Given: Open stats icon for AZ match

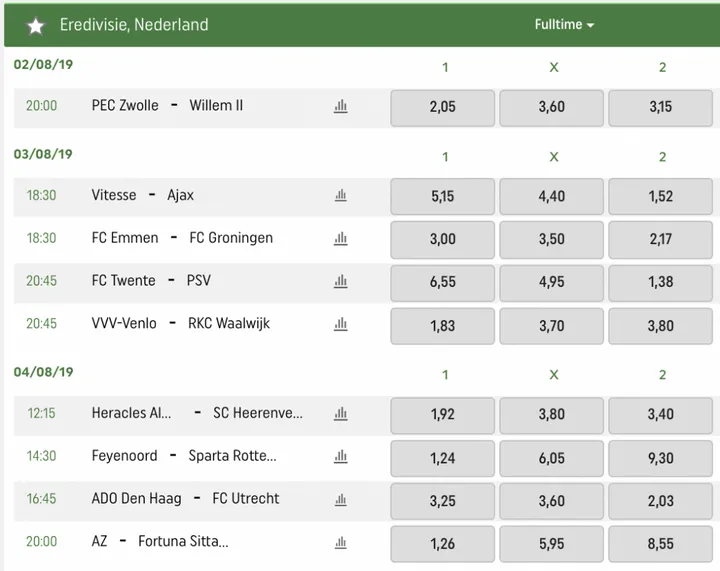Looking at the screenshot, I should coord(341,542).
